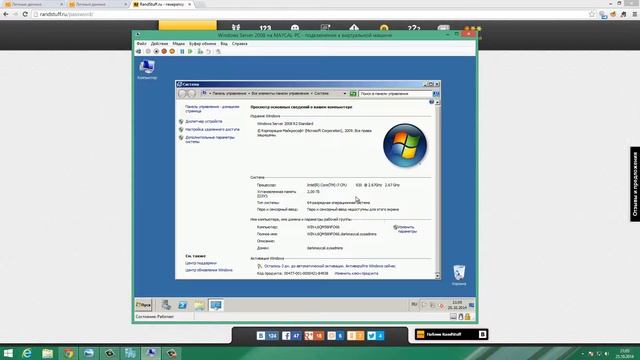The height and width of the screenshot is (360, 640).
Task: Click the search magnifier icon in Система window
Action: (x=436, y=93)
